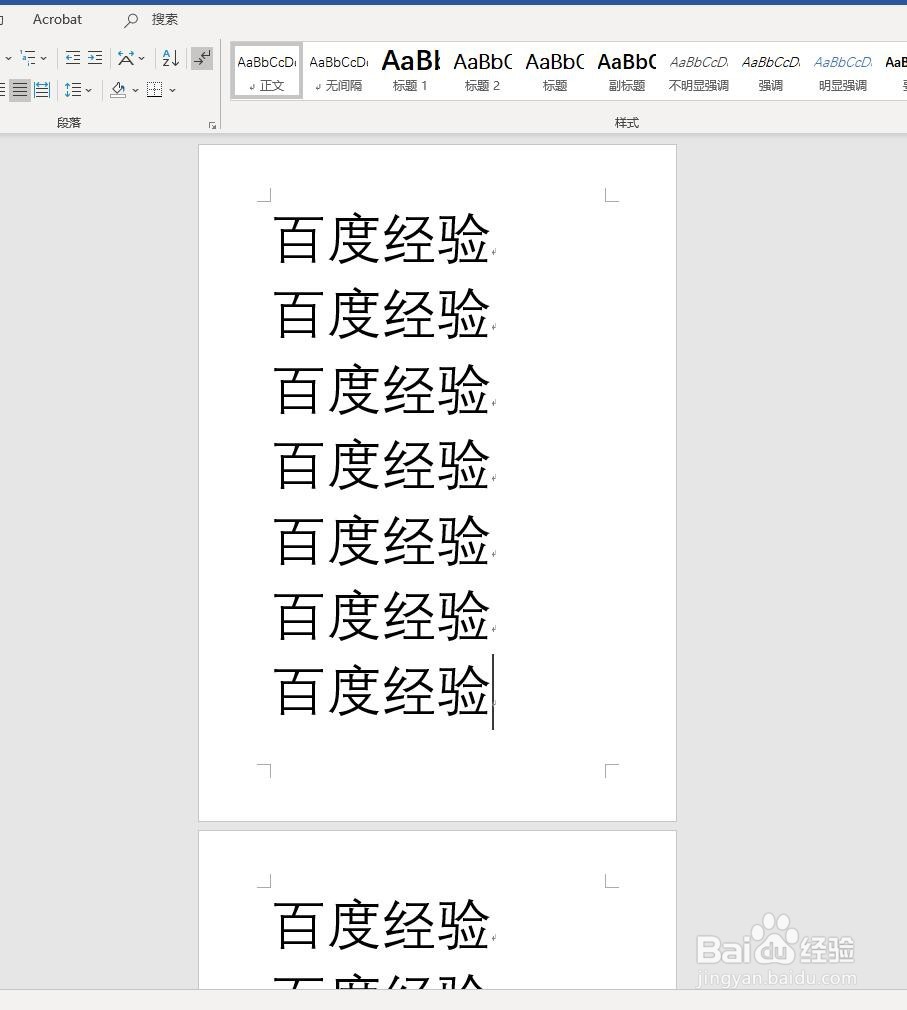Apply the 副标题 style
Screen dimensions: 907x1010
tap(627, 71)
